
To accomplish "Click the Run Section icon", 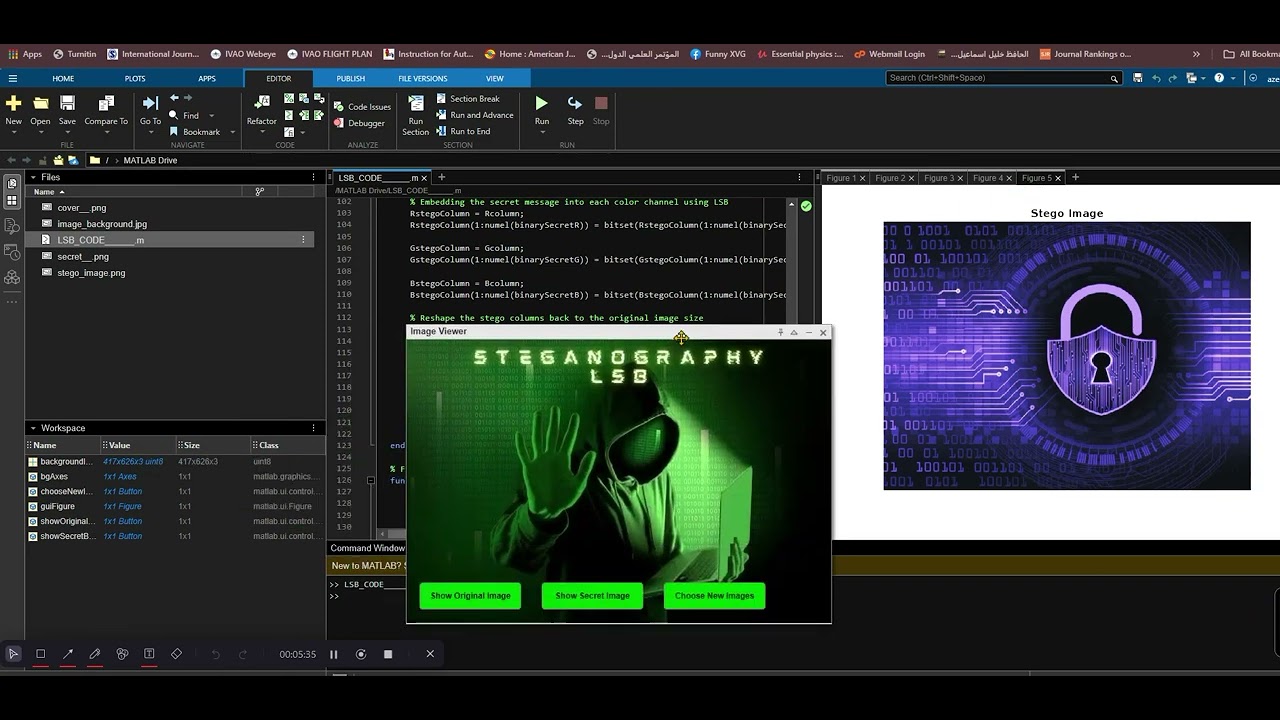I will click(416, 104).
